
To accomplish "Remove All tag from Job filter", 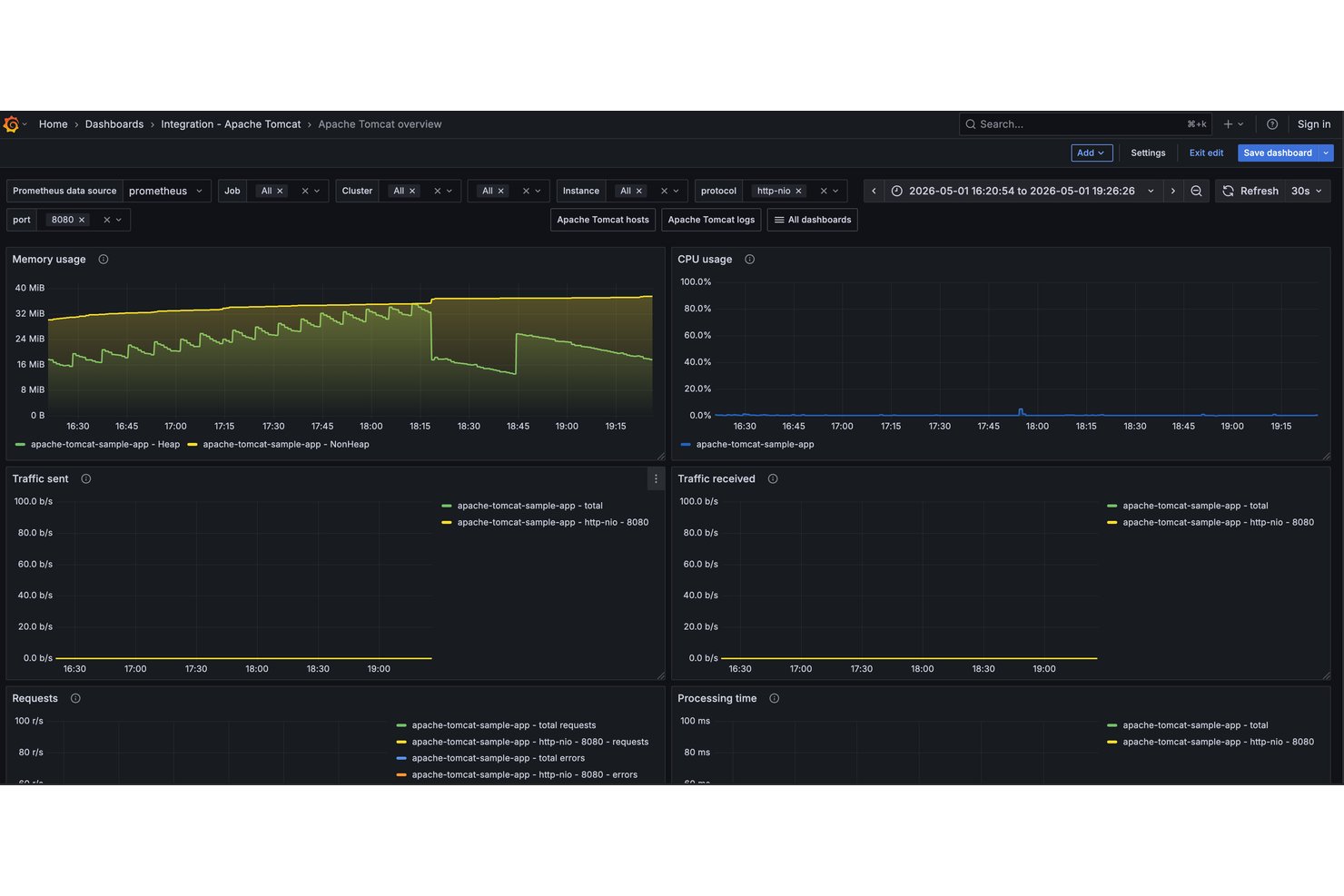I will pyautogui.click(x=280, y=191).
